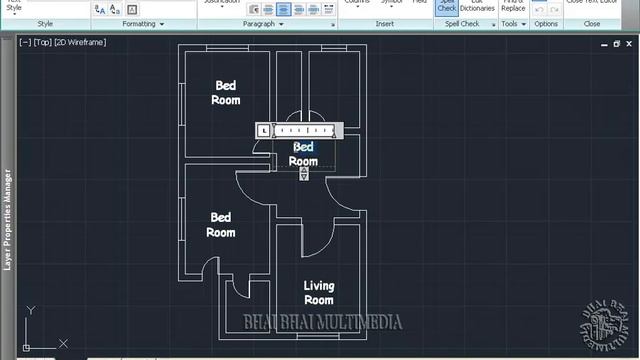Toggle Distribute paragraph alignment
Image resolution: width=640 pixels, height=360 pixels.
tap(328, 9)
